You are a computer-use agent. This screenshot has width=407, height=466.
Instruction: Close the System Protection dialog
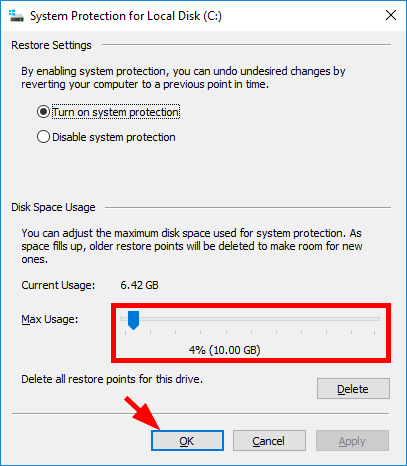tap(391, 15)
